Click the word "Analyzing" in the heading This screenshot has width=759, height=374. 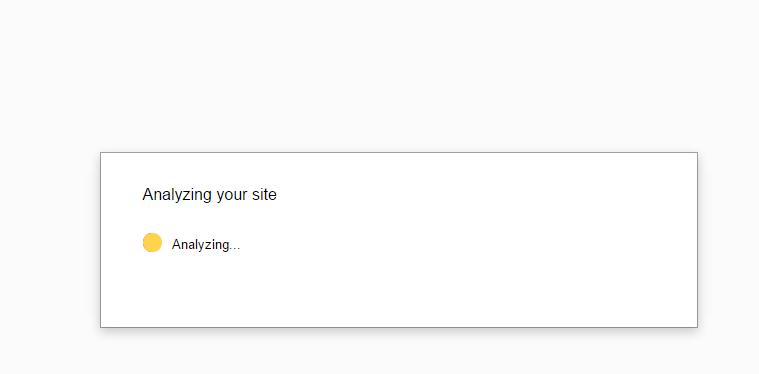click(177, 195)
